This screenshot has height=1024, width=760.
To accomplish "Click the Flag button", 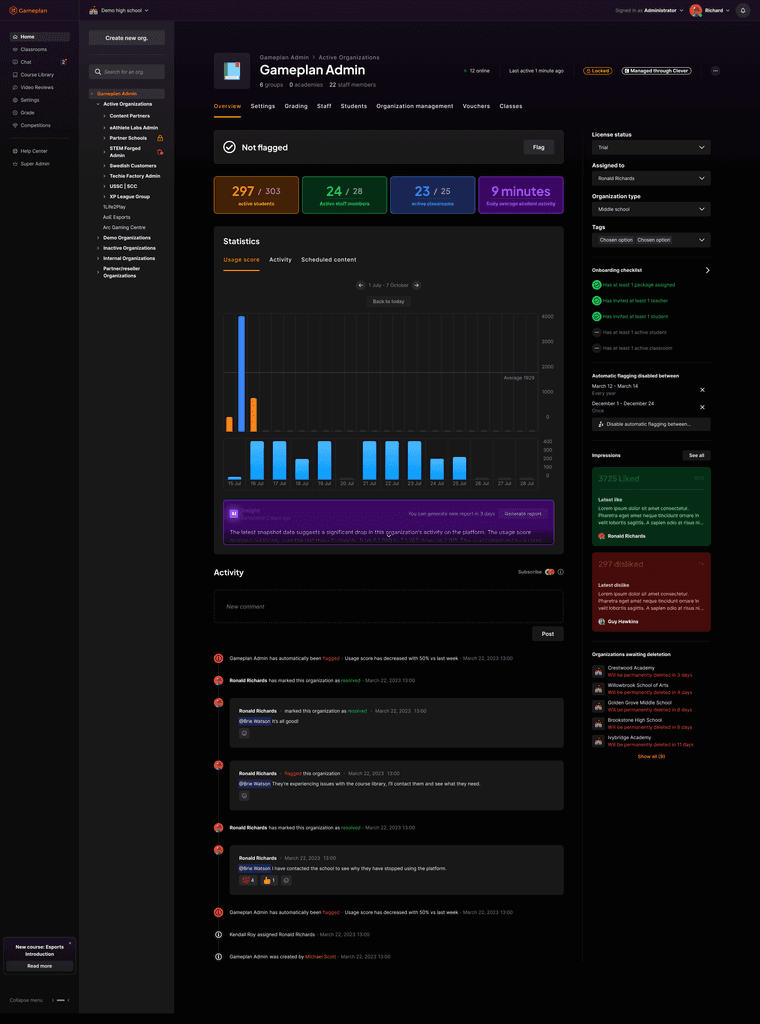I will 539,147.
